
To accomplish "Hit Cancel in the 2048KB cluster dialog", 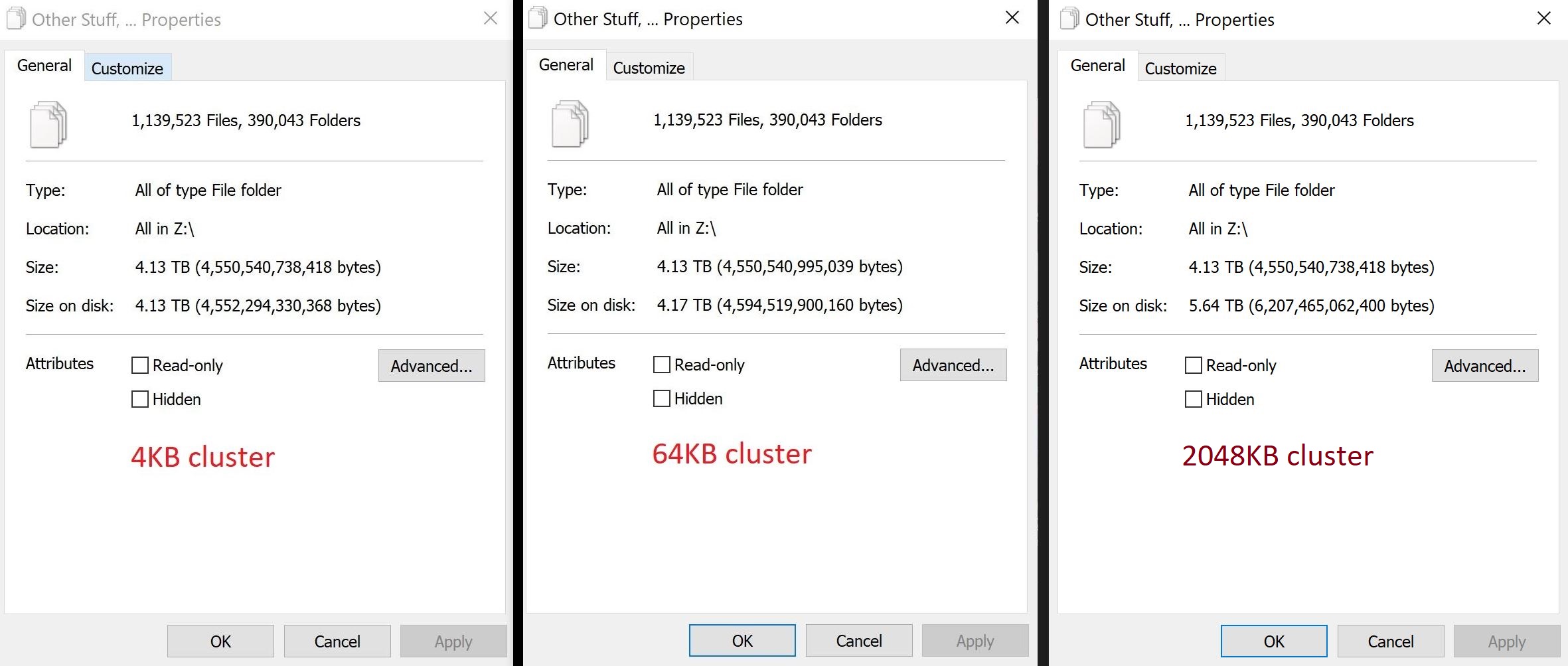I will [1391, 641].
